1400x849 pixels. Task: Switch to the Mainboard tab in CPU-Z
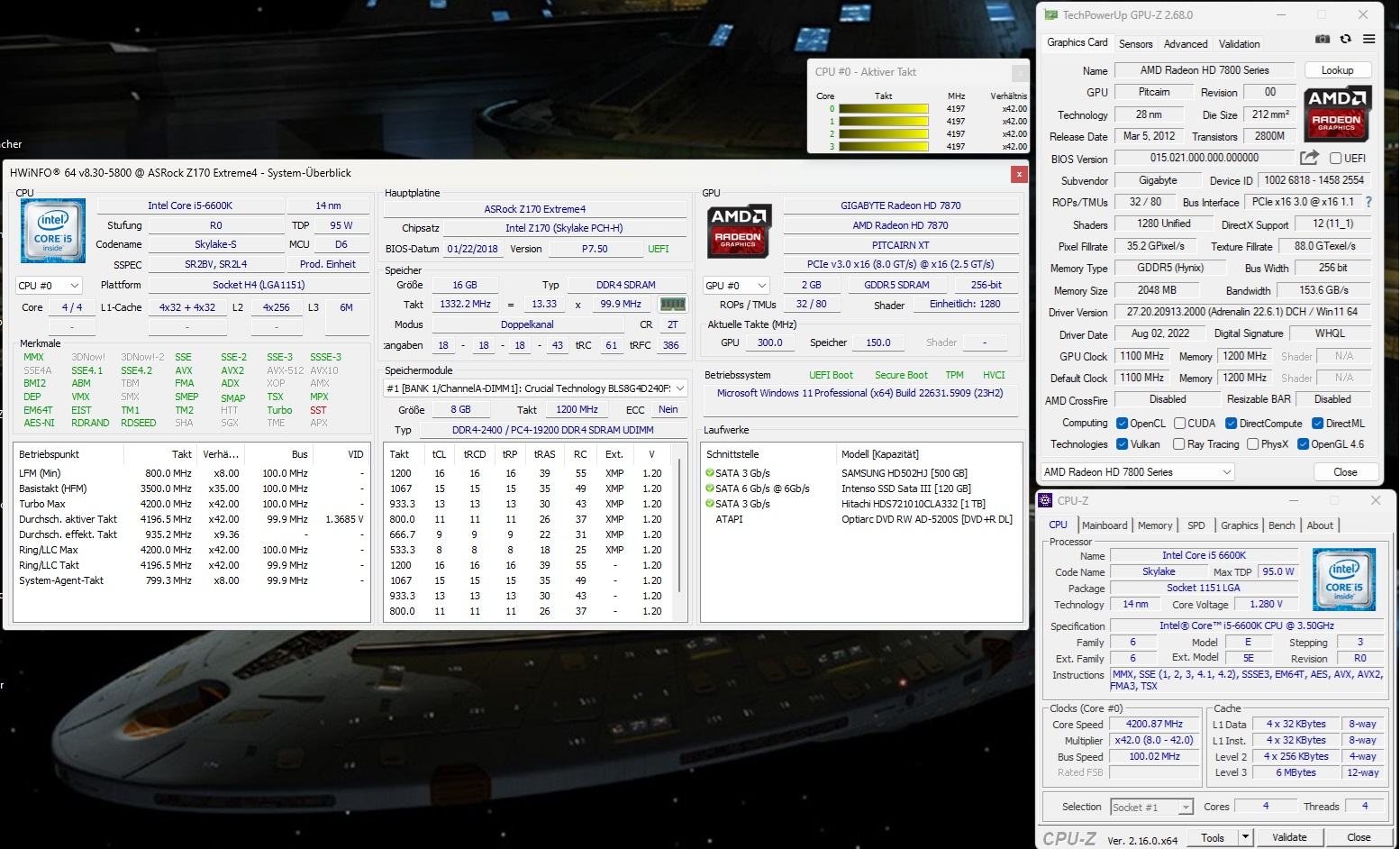pos(1105,525)
